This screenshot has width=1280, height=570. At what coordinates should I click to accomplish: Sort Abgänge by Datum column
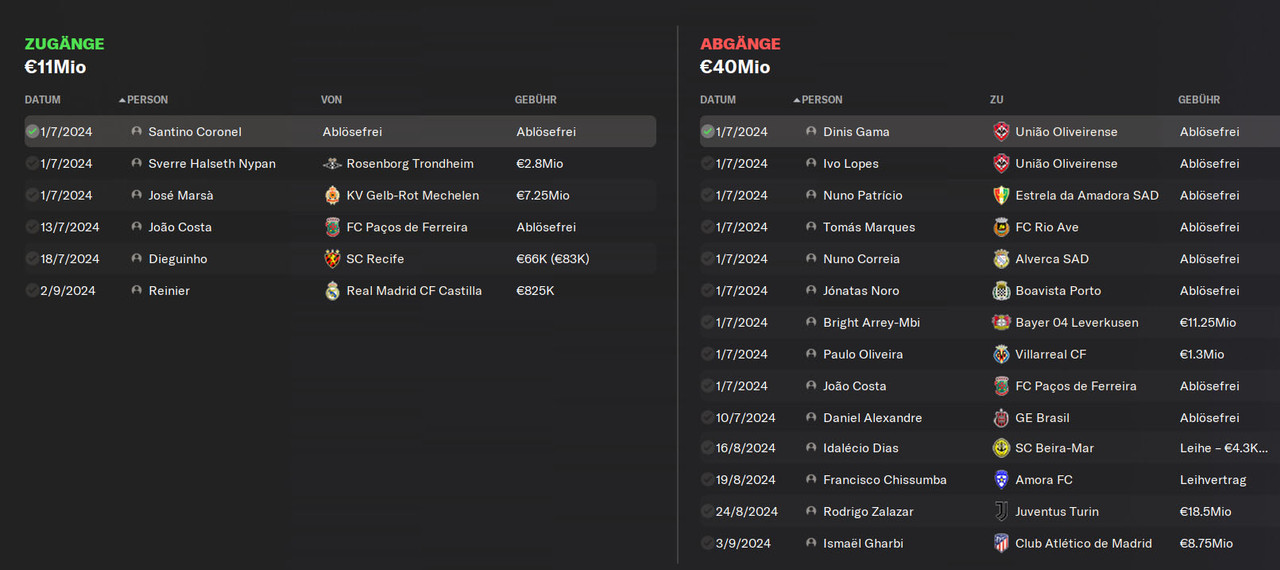click(x=718, y=100)
